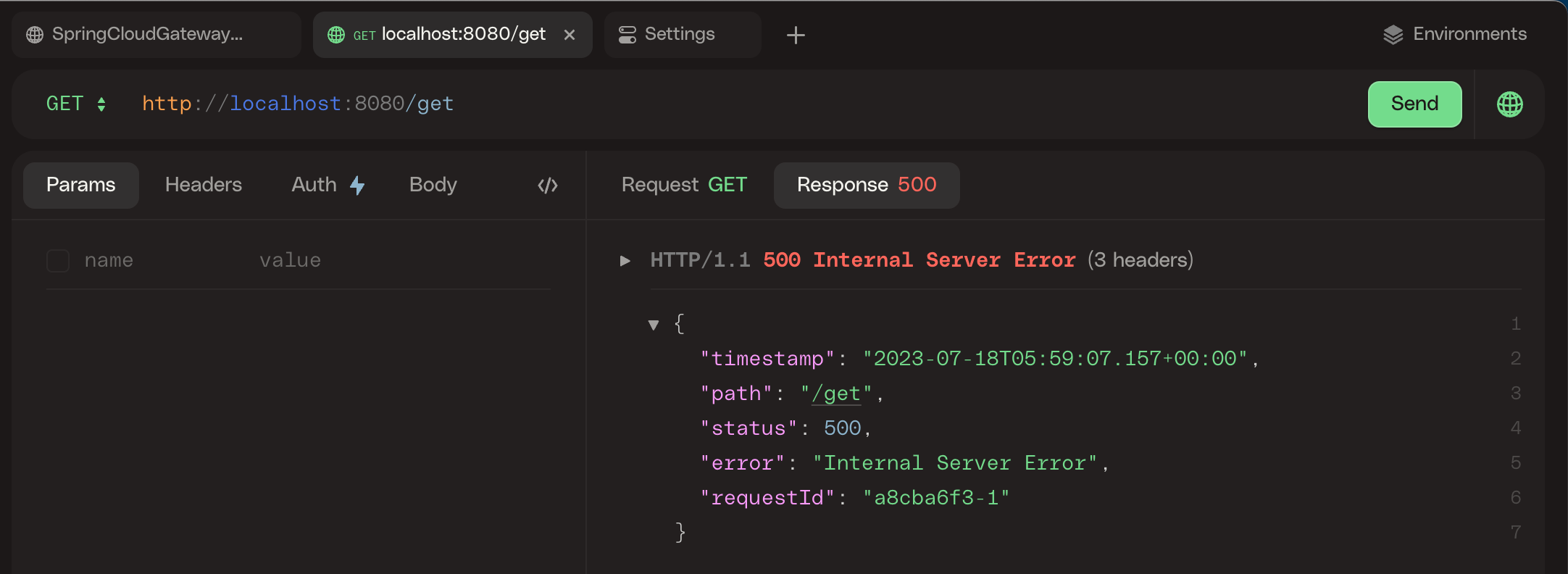Click the plus icon to add tab
Viewport: 1568px width, 574px height.
796,35
